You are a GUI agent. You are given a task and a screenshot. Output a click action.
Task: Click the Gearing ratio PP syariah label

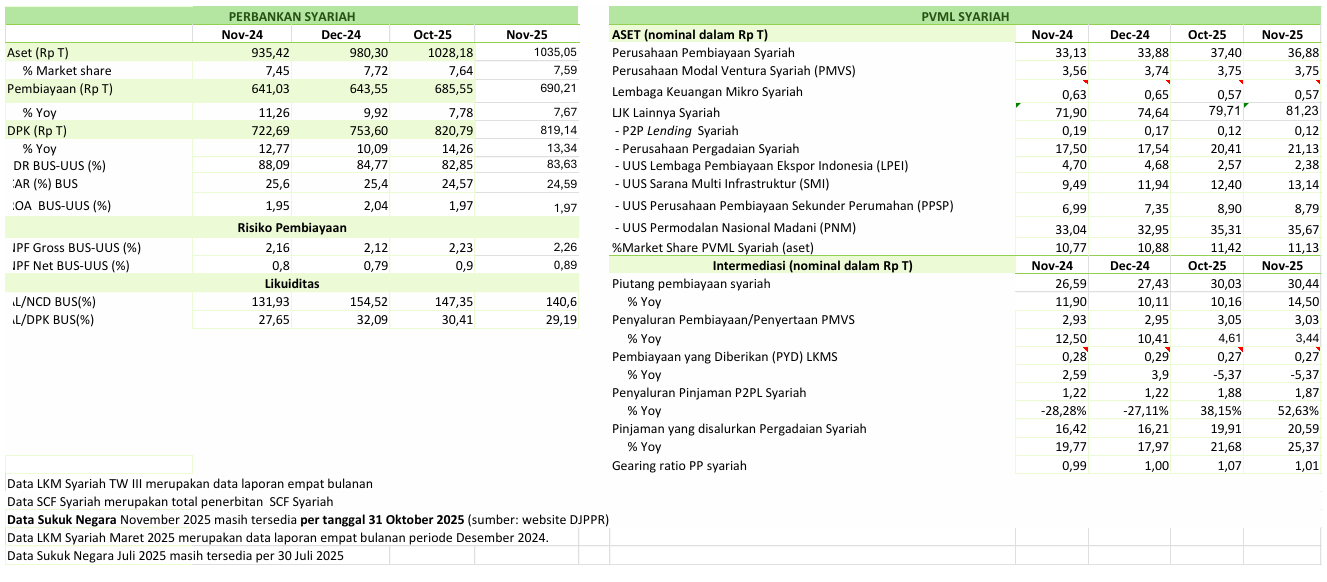679,466
